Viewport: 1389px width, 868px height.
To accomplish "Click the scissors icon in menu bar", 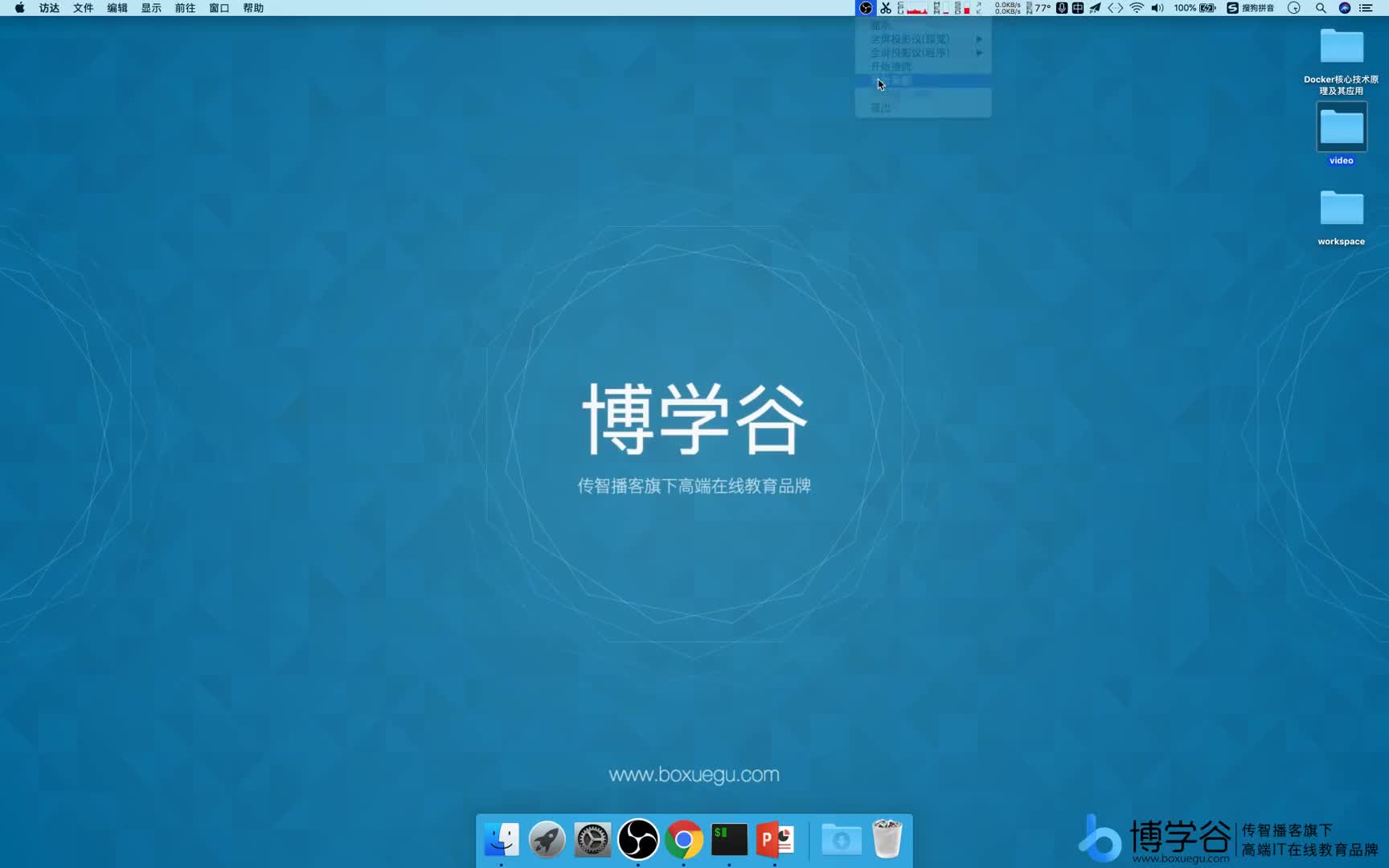I will [x=886, y=8].
